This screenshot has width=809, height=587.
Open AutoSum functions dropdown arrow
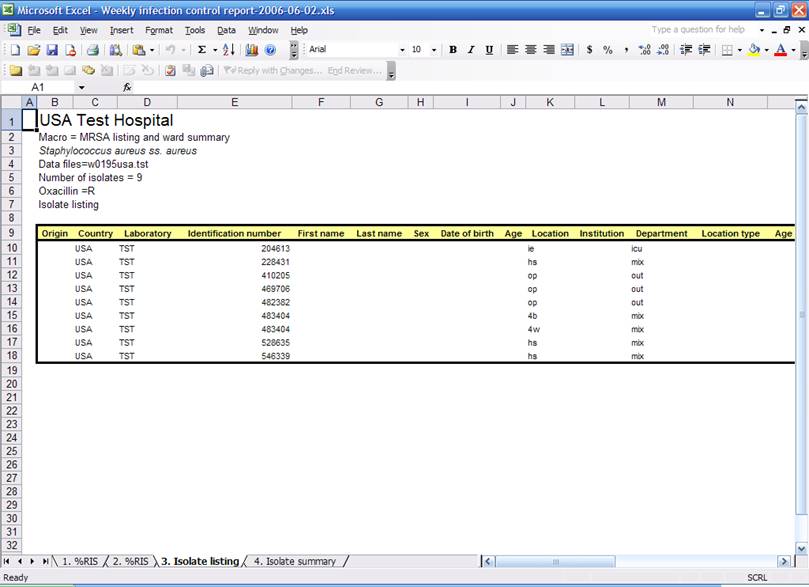pos(215,50)
